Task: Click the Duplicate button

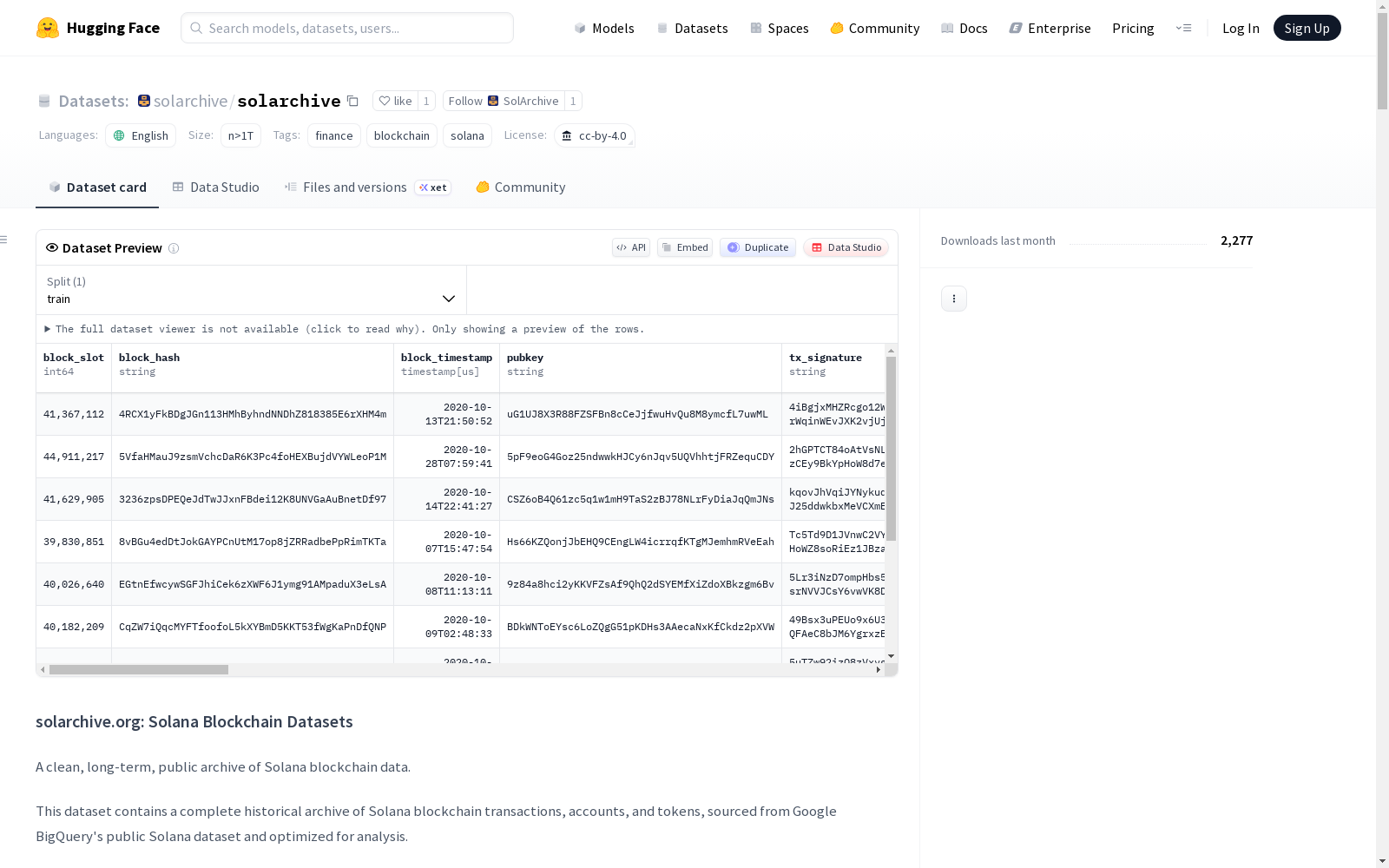Action: click(x=758, y=247)
